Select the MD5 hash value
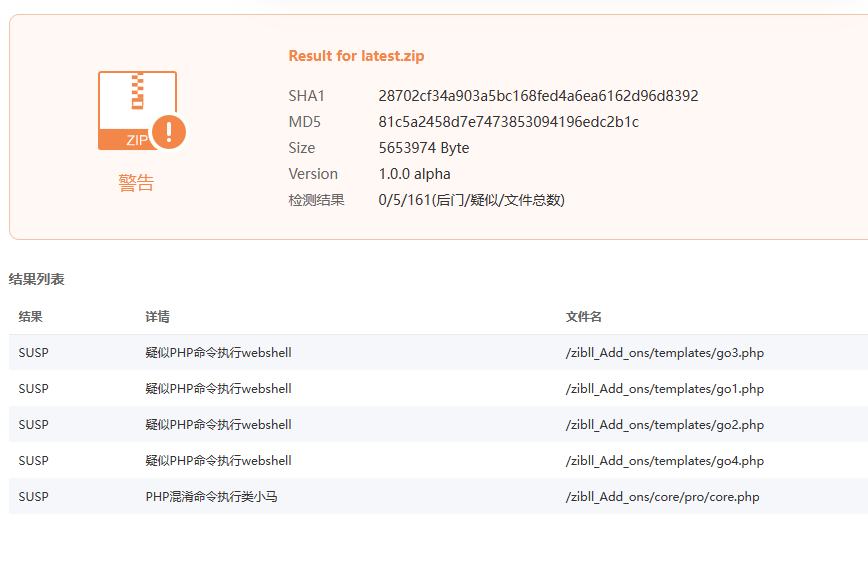The height and width of the screenshot is (573, 868). coord(508,122)
